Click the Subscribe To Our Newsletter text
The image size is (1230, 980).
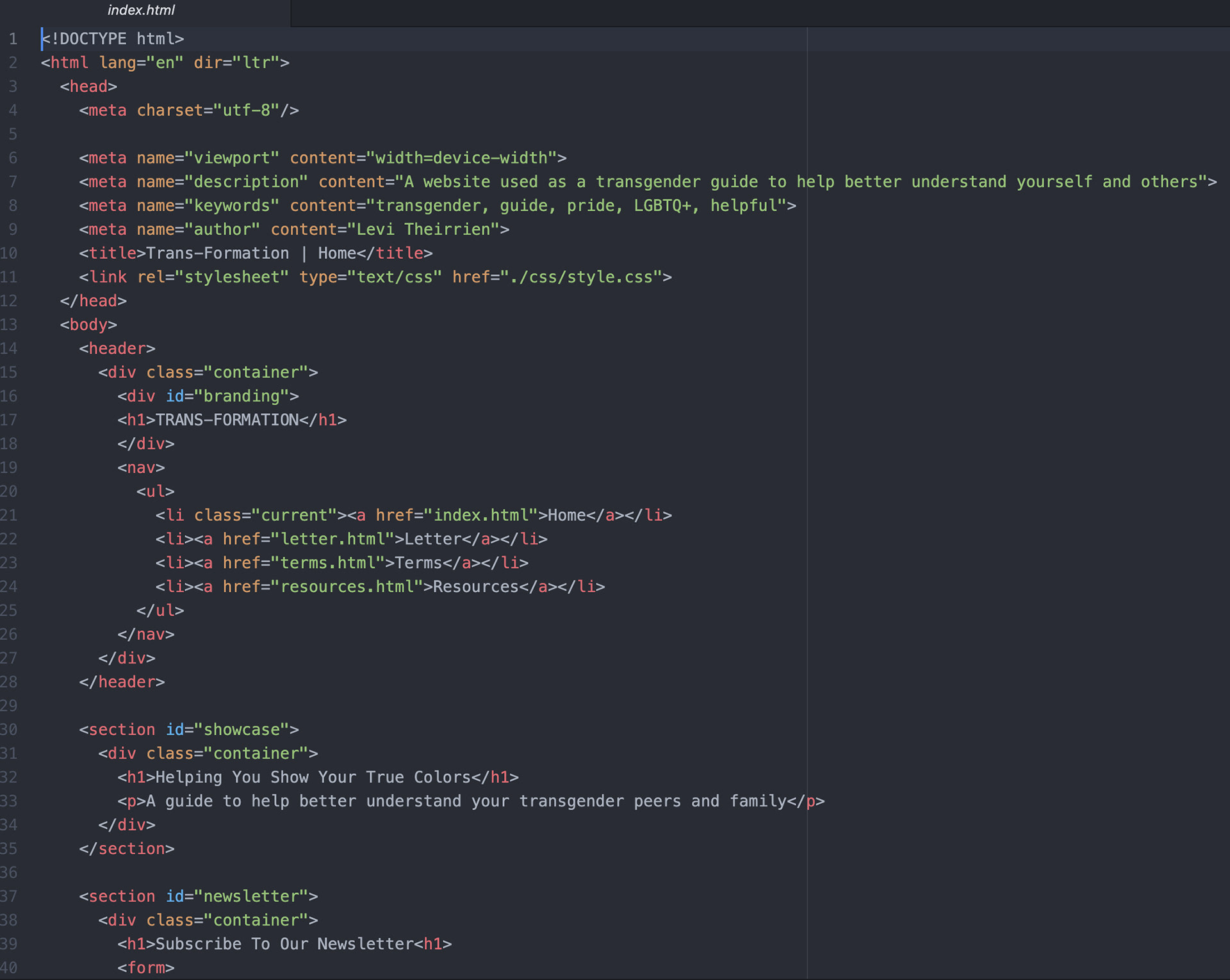click(x=284, y=944)
